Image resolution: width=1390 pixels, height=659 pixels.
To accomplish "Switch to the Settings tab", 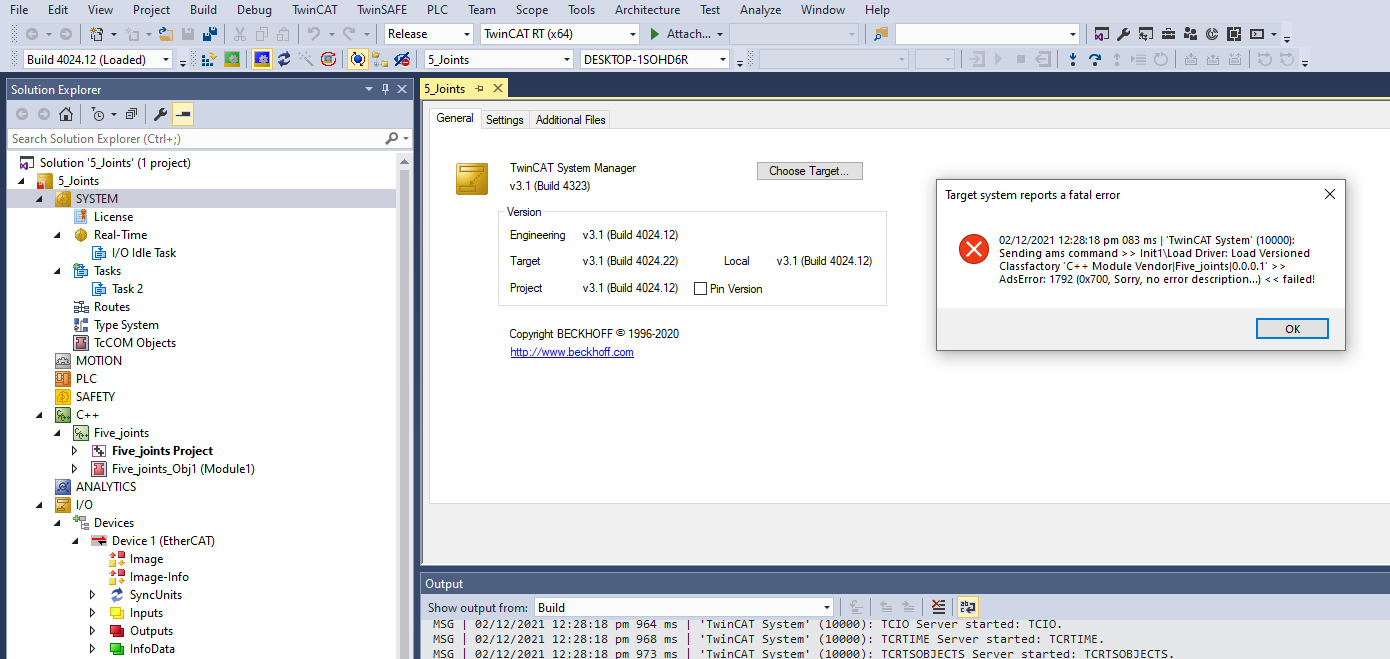I will click(504, 119).
